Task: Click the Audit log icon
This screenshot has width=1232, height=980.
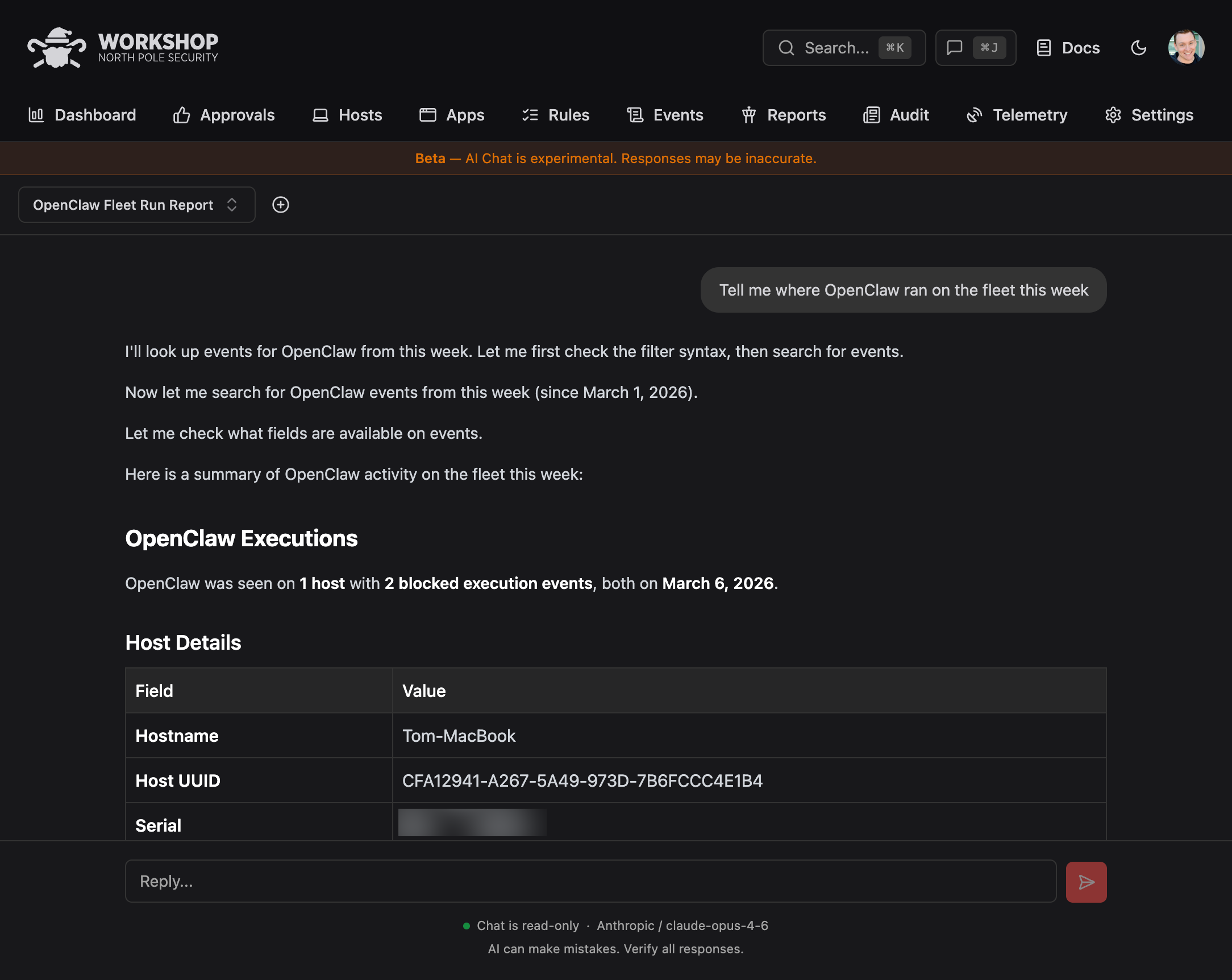Action: point(871,115)
